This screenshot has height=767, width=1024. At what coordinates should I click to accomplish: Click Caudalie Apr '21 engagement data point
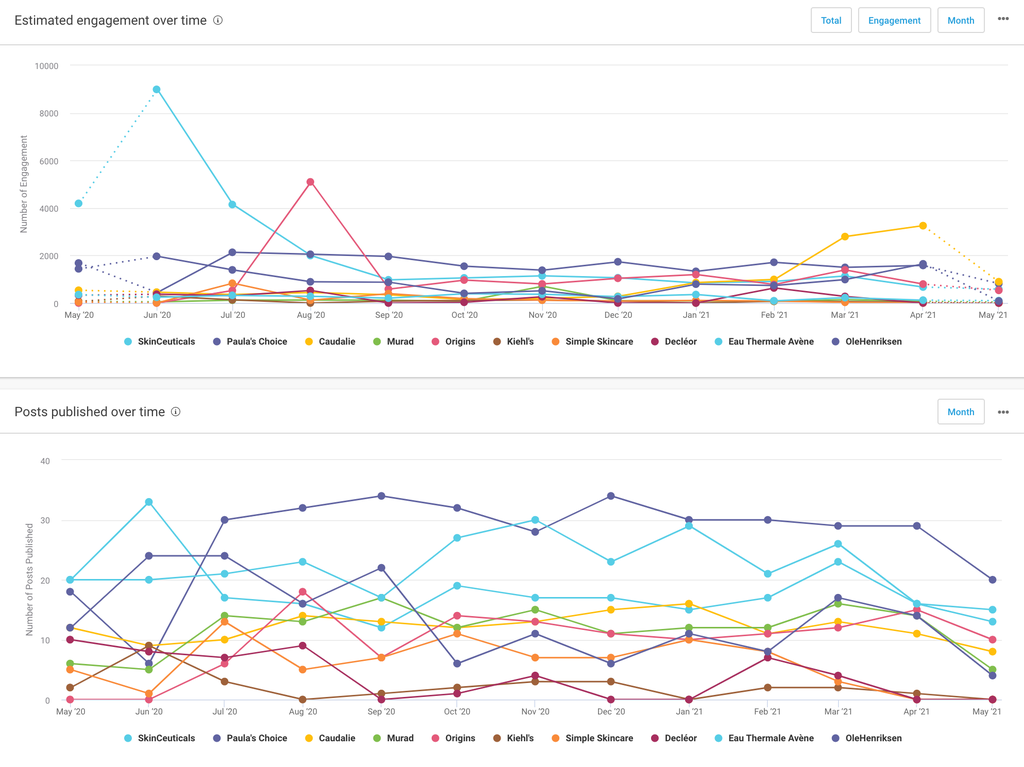[x=922, y=226]
